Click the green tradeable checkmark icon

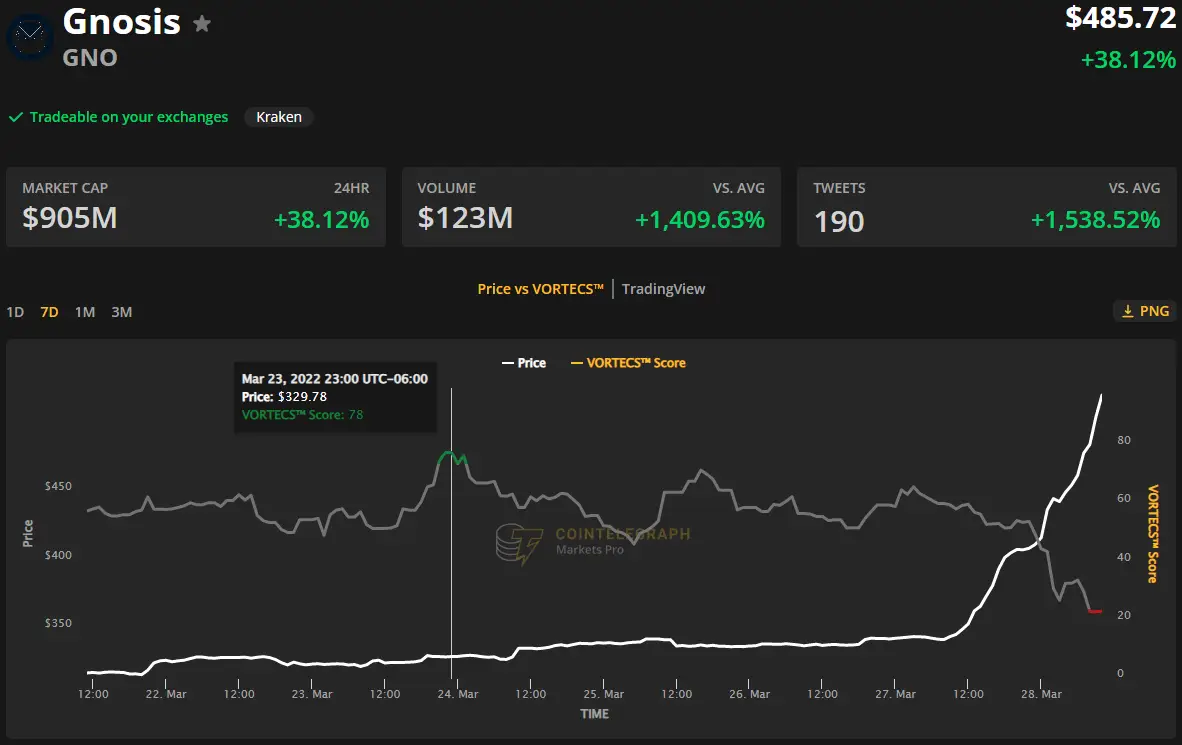click(x=16, y=117)
